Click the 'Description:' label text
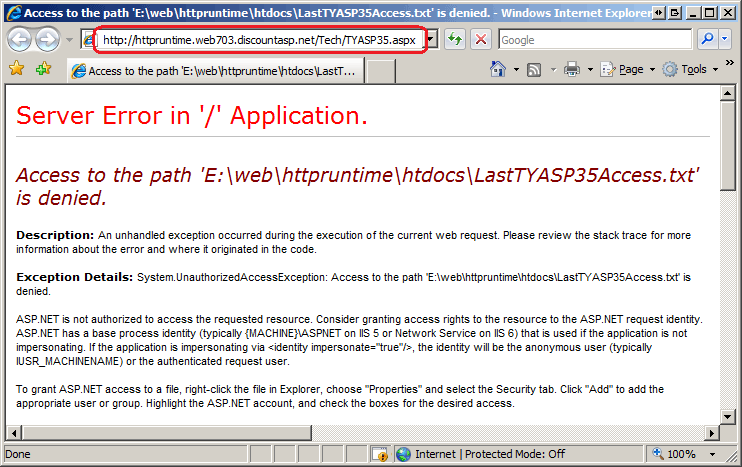This screenshot has width=742, height=467. coord(55,235)
